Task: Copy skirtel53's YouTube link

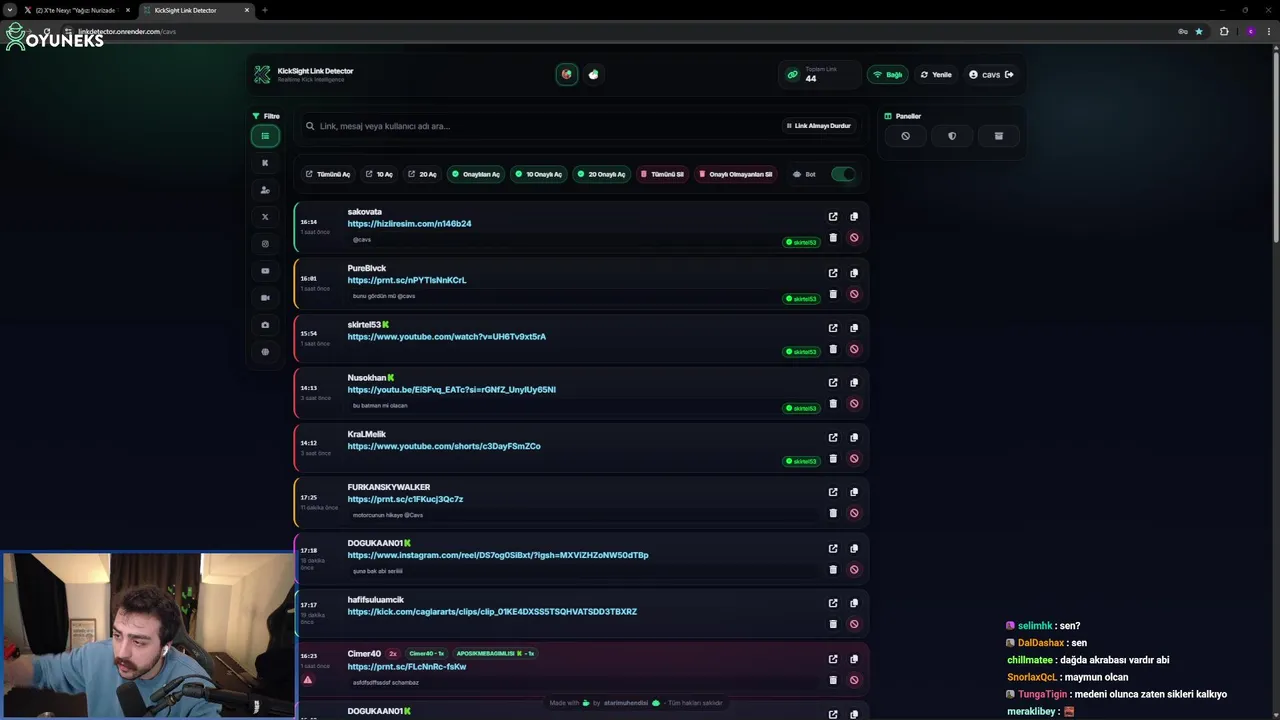Action: 854,328
